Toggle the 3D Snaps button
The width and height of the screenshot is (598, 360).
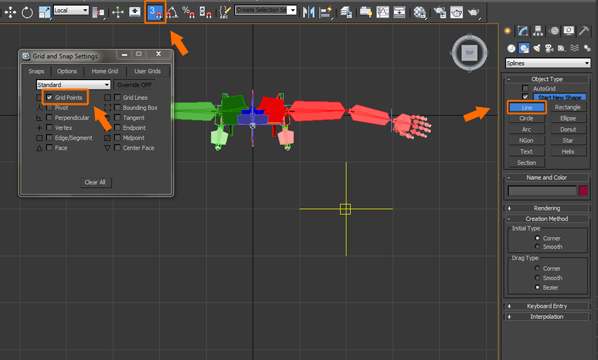pyautogui.click(x=155, y=12)
